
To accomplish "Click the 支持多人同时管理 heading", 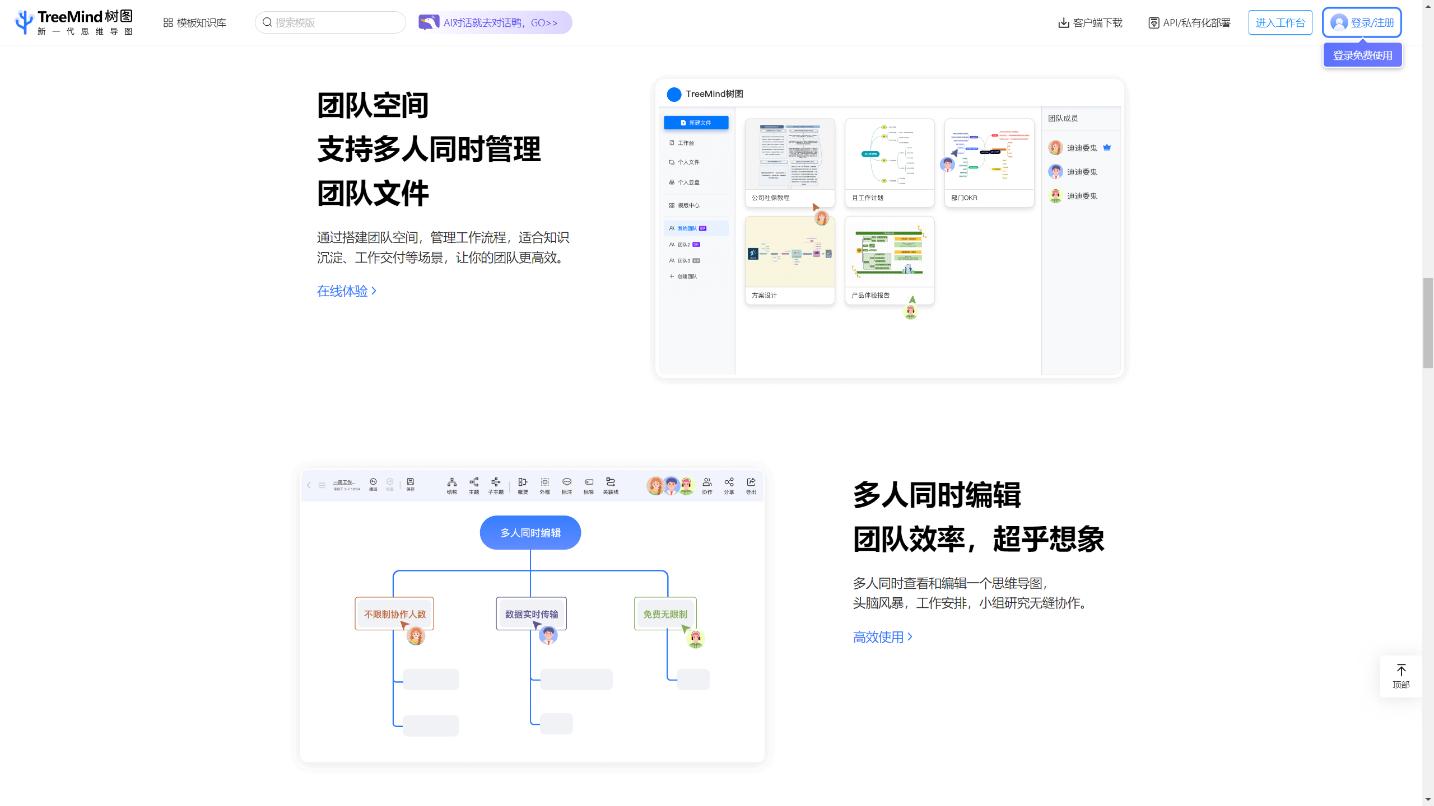I will coord(429,149).
